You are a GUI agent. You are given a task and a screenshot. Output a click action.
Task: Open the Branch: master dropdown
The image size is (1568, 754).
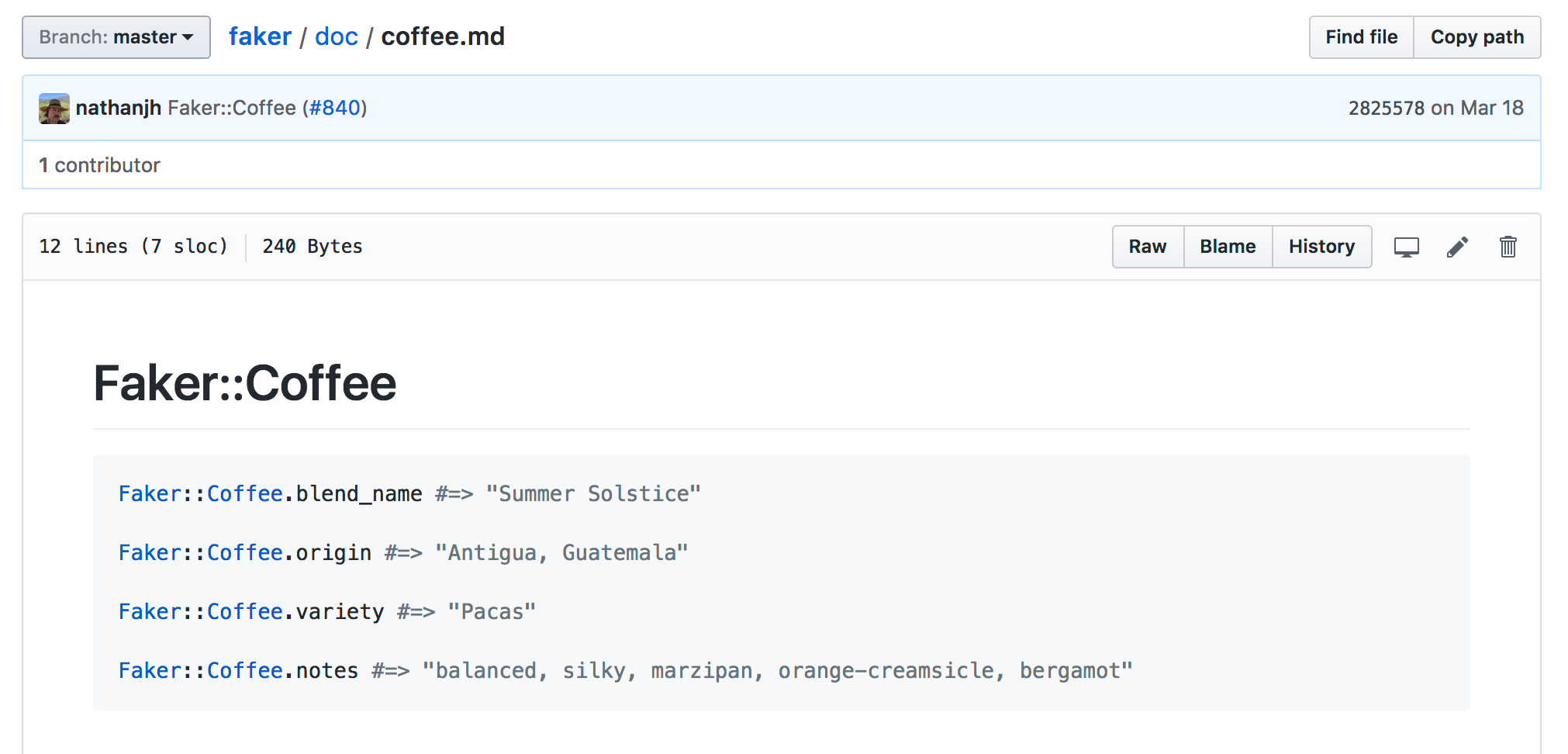tap(116, 37)
